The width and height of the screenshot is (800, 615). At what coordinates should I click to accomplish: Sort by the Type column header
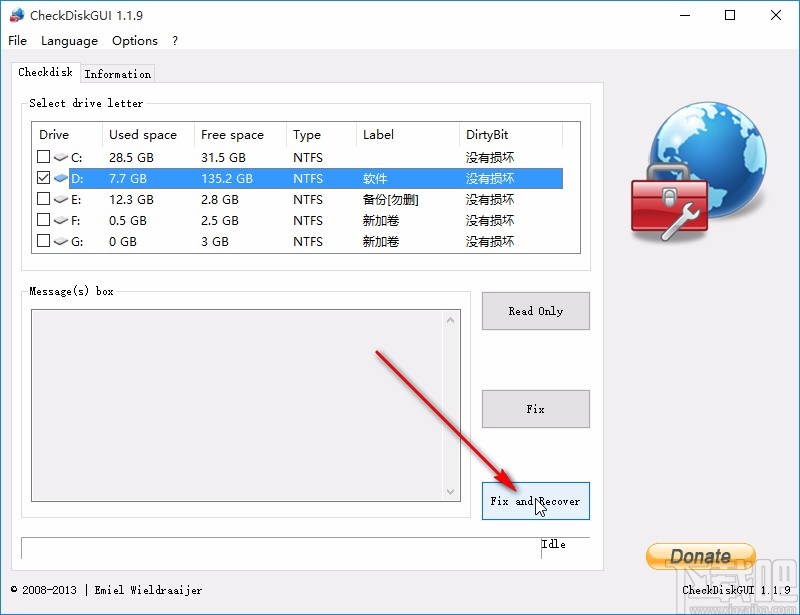tap(321, 135)
